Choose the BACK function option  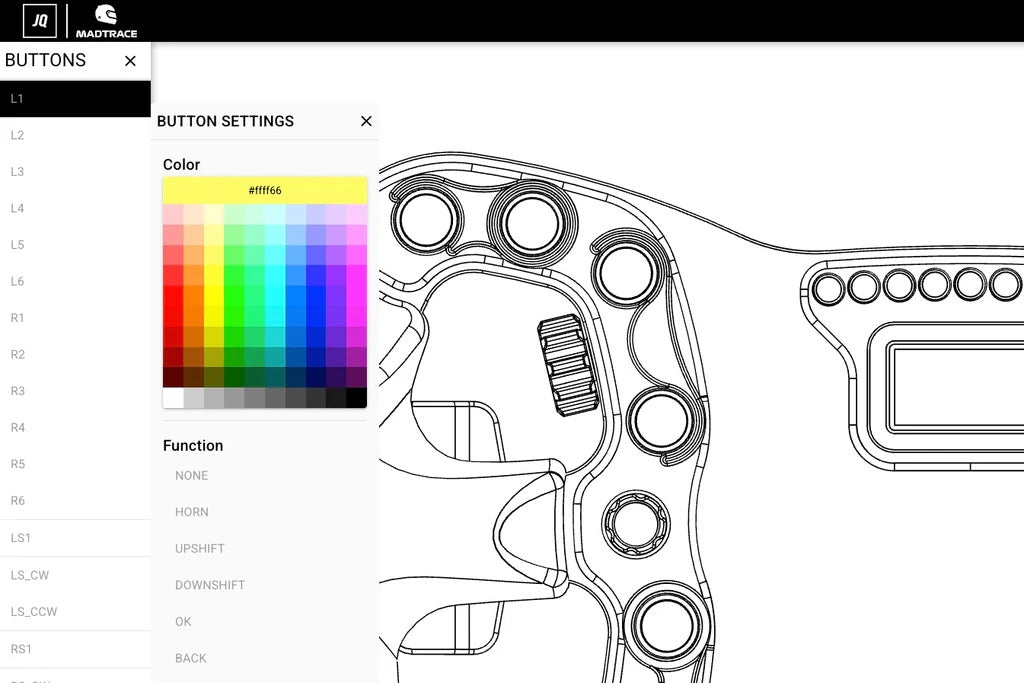(x=191, y=658)
